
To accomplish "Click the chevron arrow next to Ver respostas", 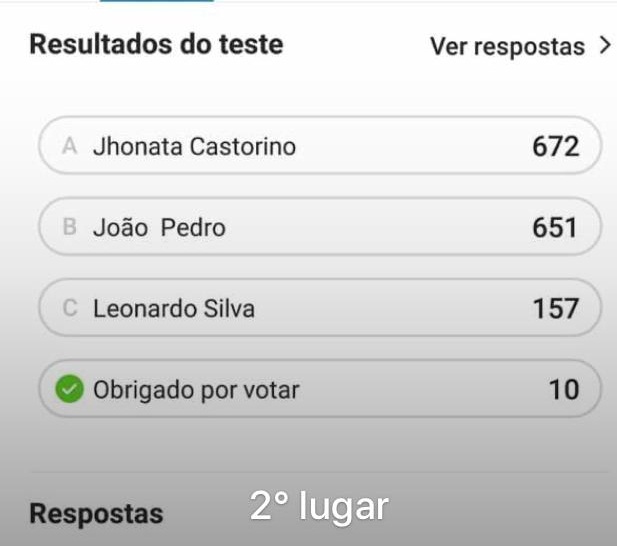I will click(x=605, y=46).
